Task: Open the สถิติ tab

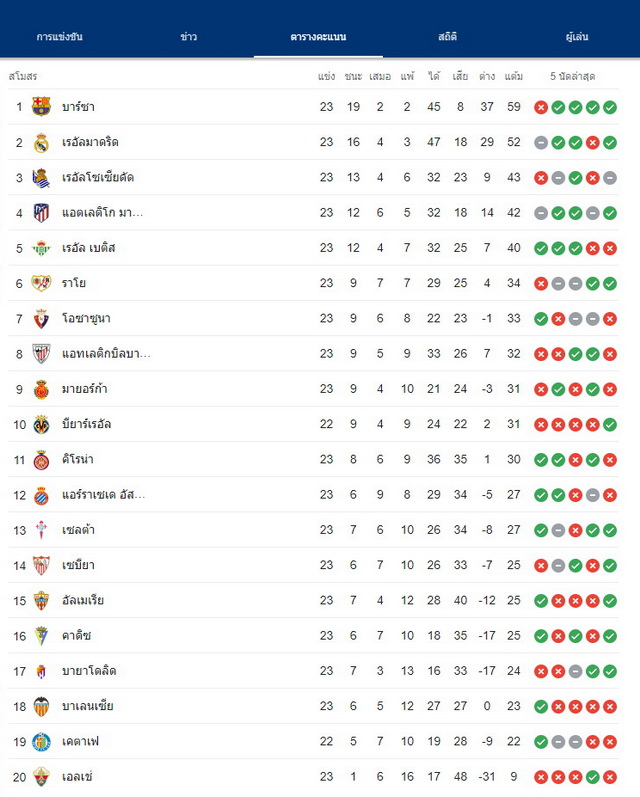Action: pos(447,37)
